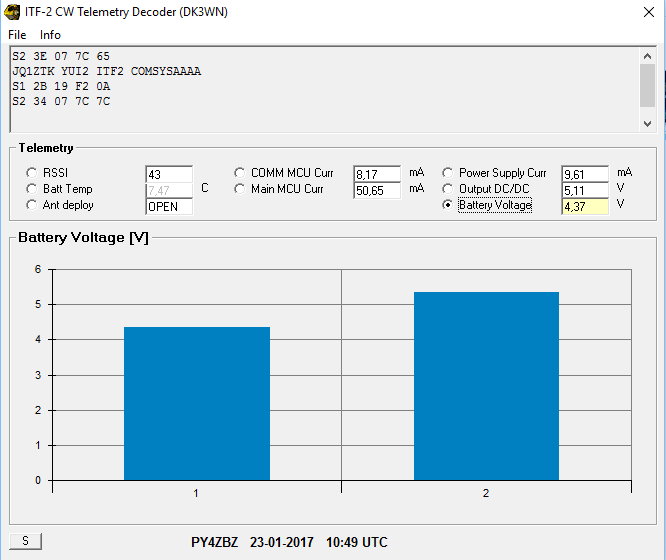
Task: Click the blue chart bar labeled 1
Action: coord(197,404)
